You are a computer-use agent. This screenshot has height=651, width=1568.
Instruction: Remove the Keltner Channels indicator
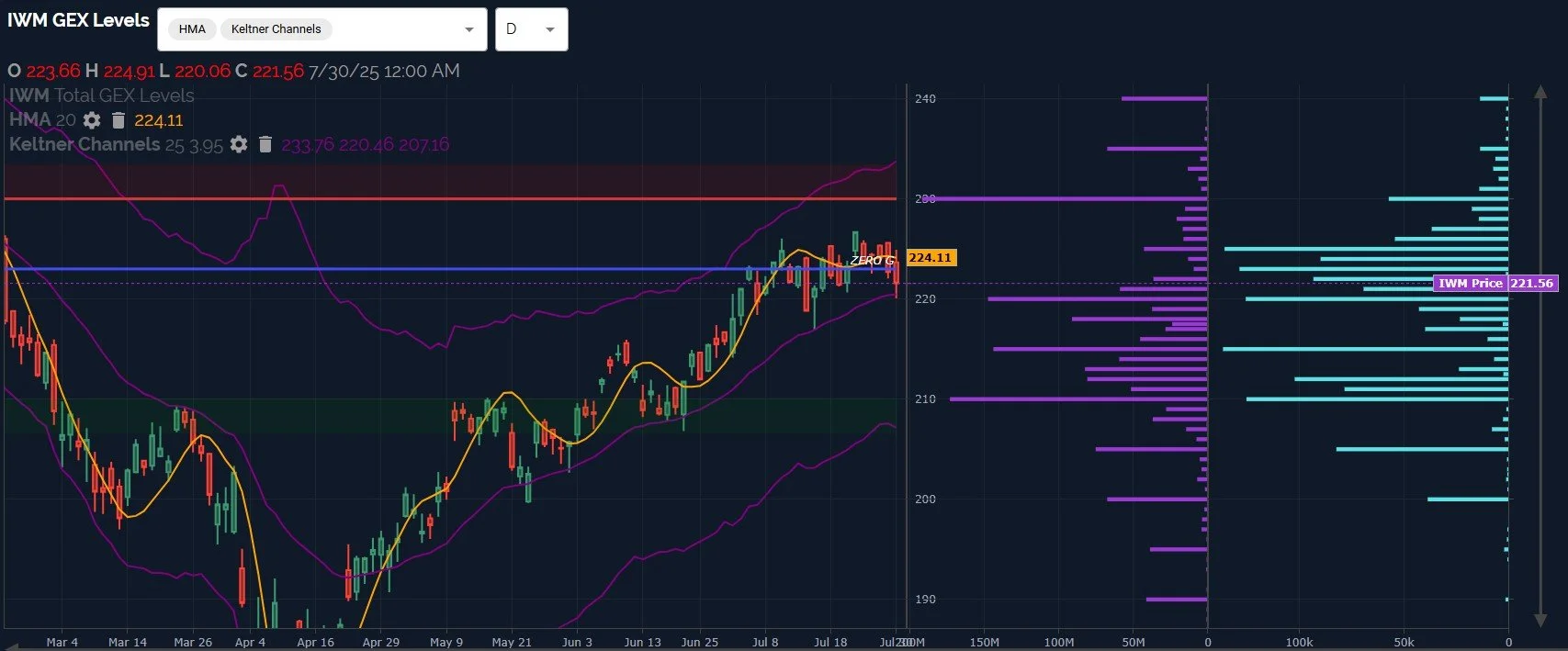265,144
